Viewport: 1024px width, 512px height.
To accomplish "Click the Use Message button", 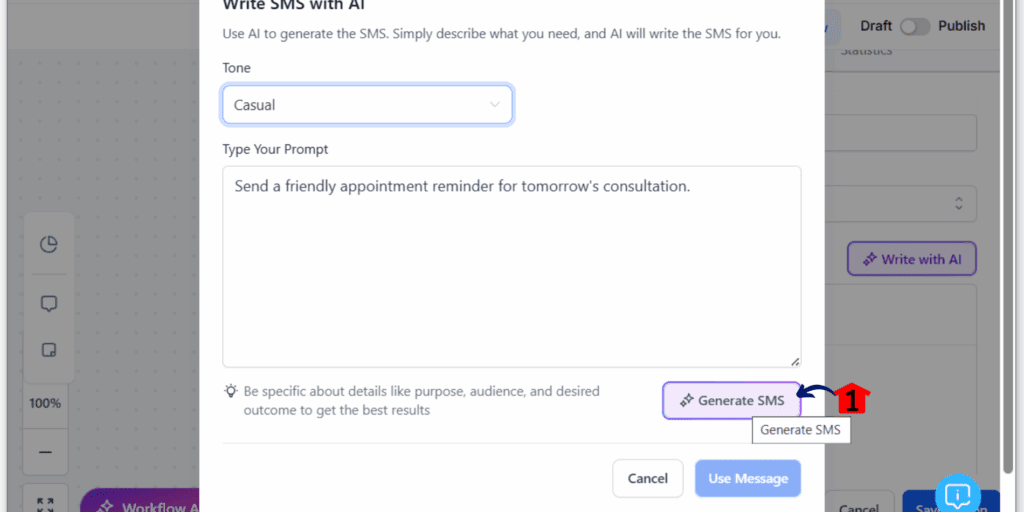I will click(748, 479).
